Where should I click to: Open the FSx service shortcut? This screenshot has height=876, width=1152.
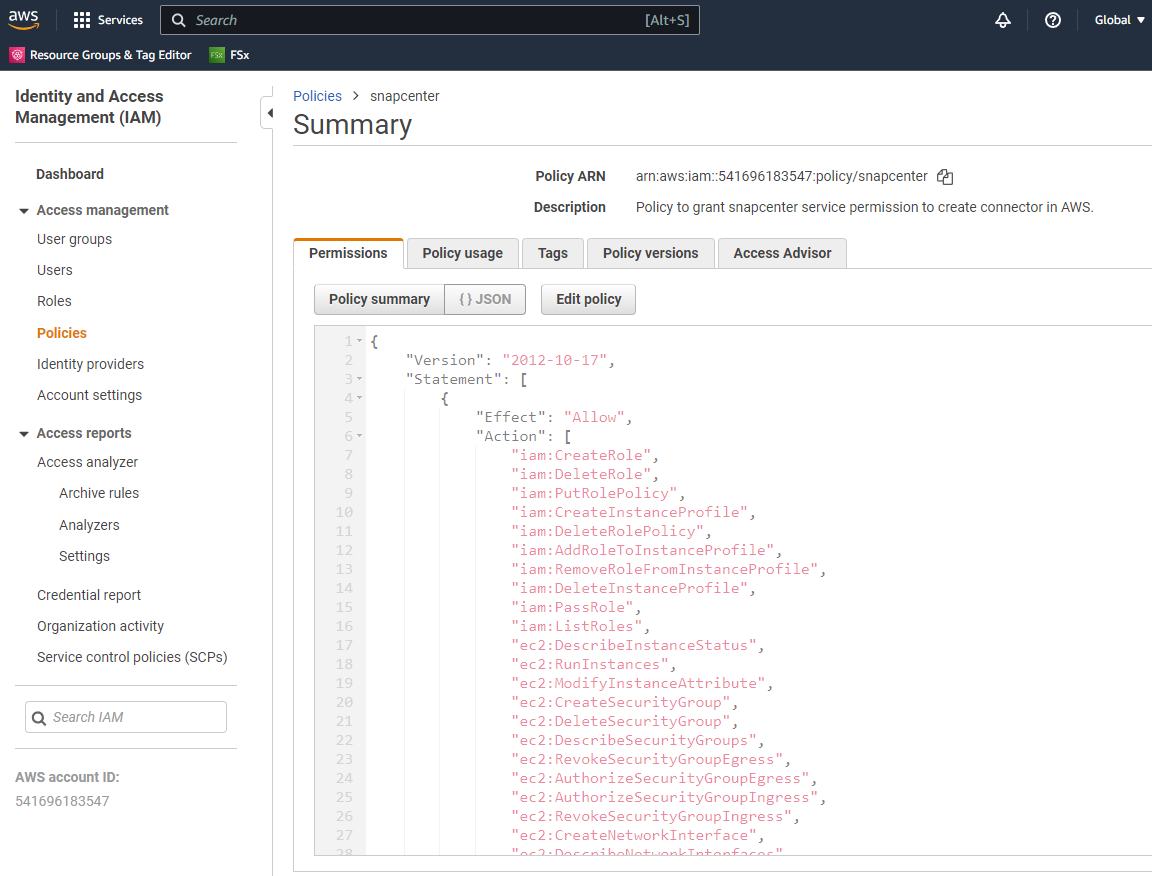(x=229, y=55)
